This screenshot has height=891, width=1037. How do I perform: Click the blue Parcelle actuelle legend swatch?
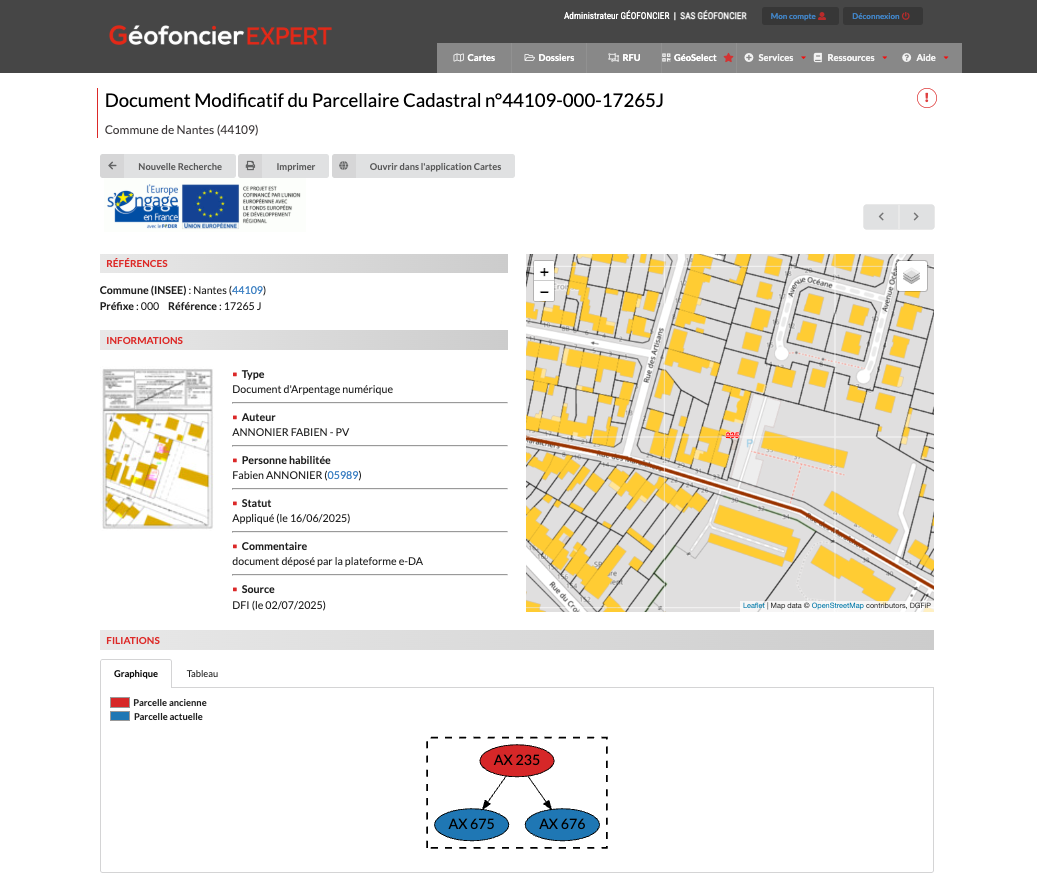[x=119, y=716]
